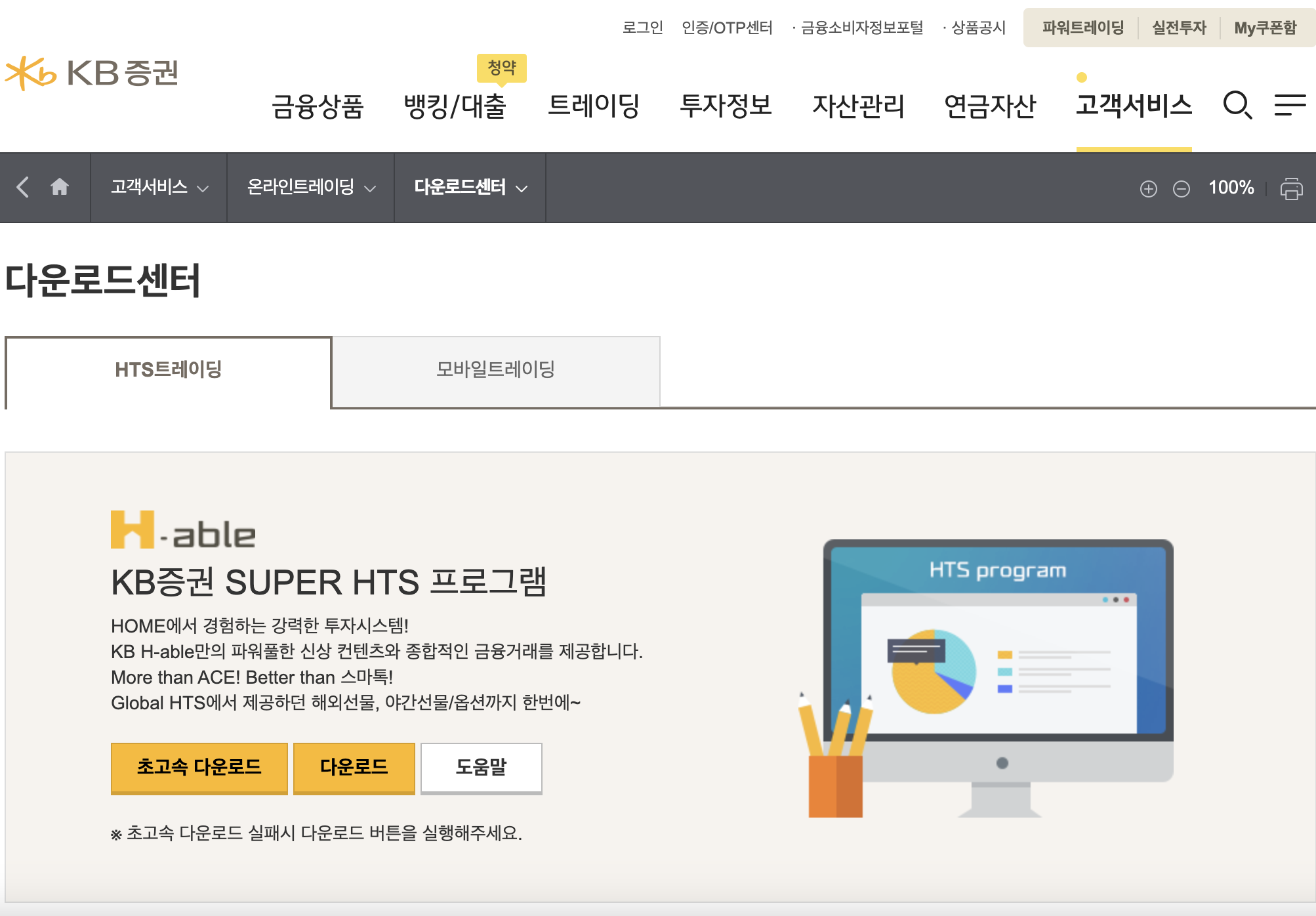1316x916 pixels.
Task: Expand the 고객서비스 breadcrumb dropdown
Action: pyautogui.click(x=159, y=188)
